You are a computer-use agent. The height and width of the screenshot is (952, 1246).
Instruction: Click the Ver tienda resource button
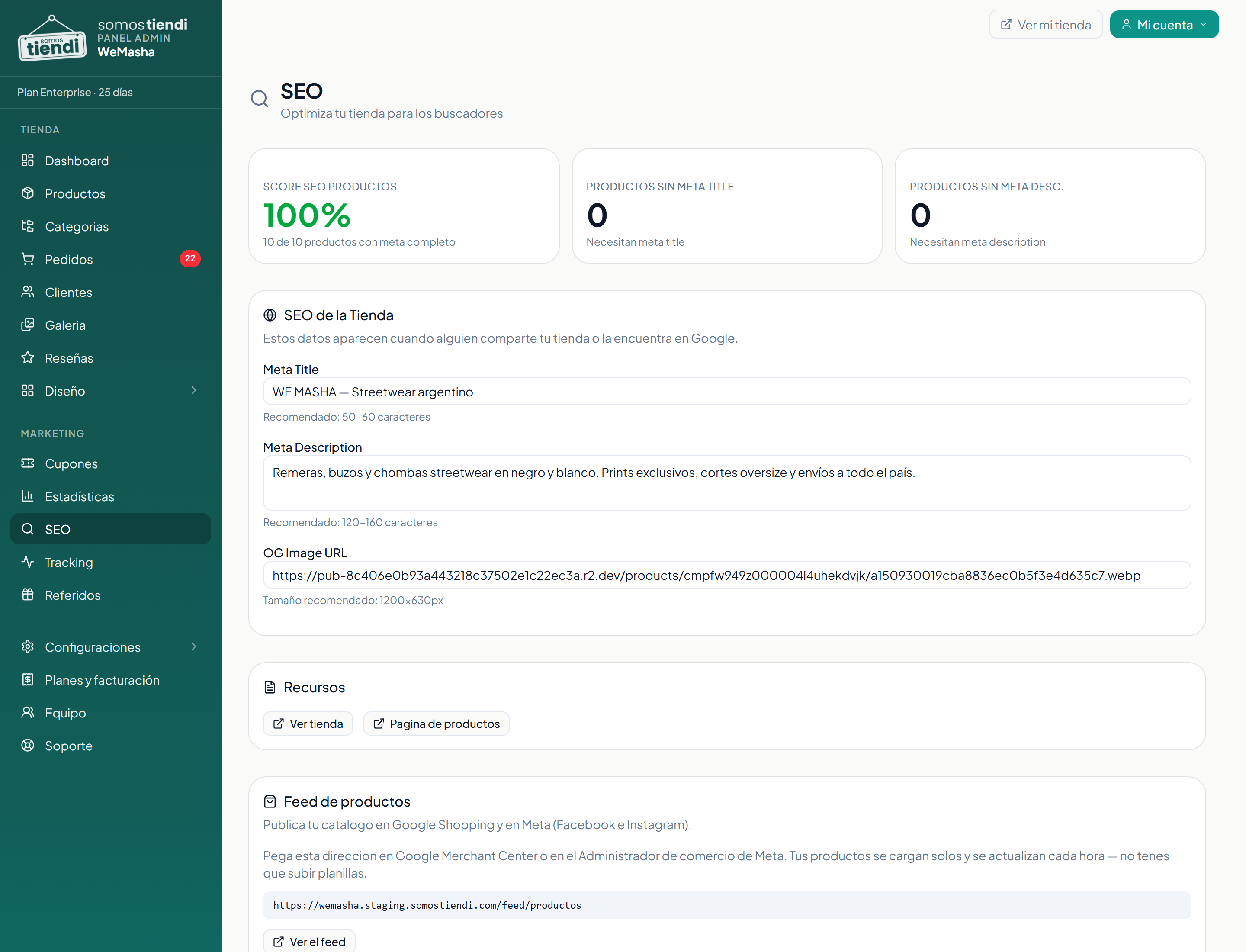(x=308, y=724)
